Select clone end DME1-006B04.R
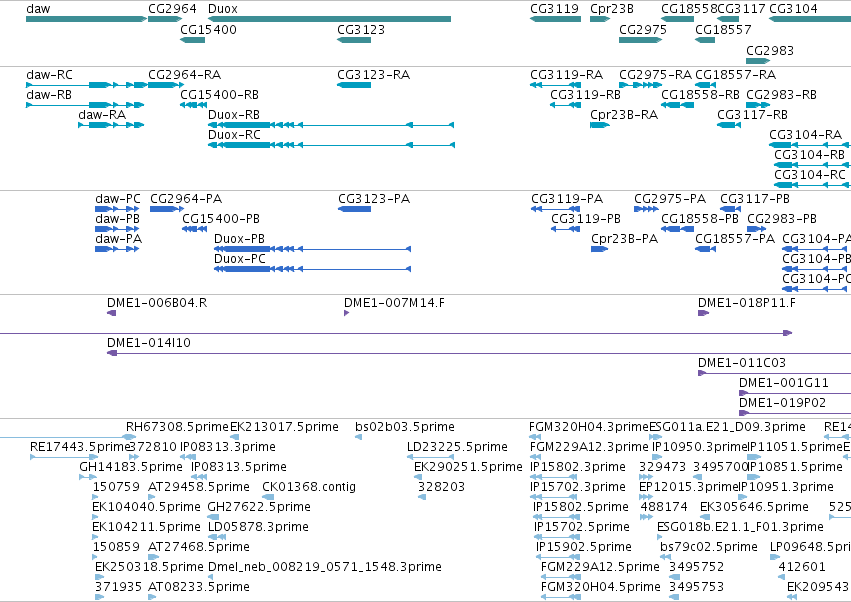The width and height of the screenshot is (851, 602). coord(111,313)
